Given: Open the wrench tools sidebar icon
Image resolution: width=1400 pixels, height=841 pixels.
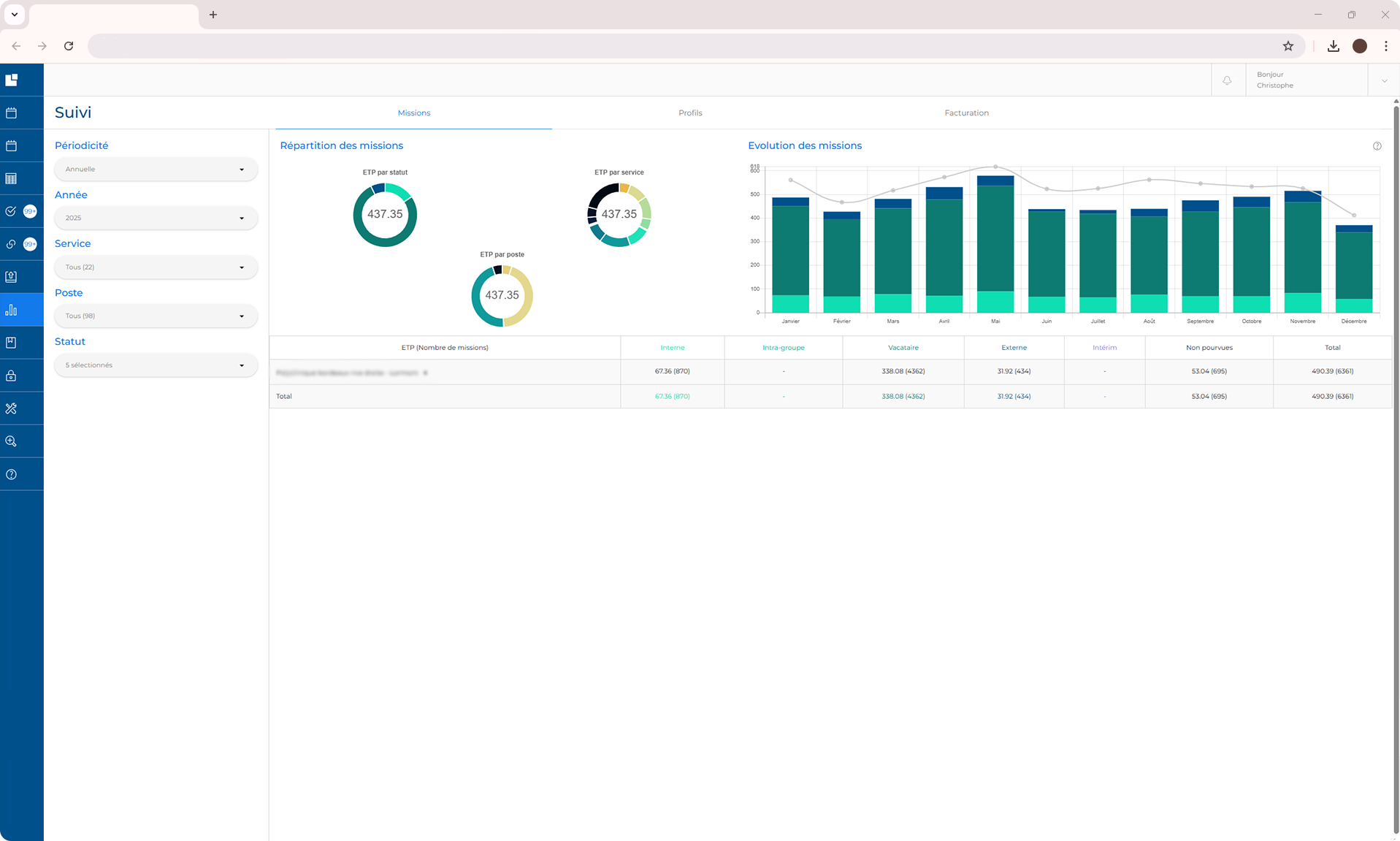Looking at the screenshot, I should click(12, 409).
